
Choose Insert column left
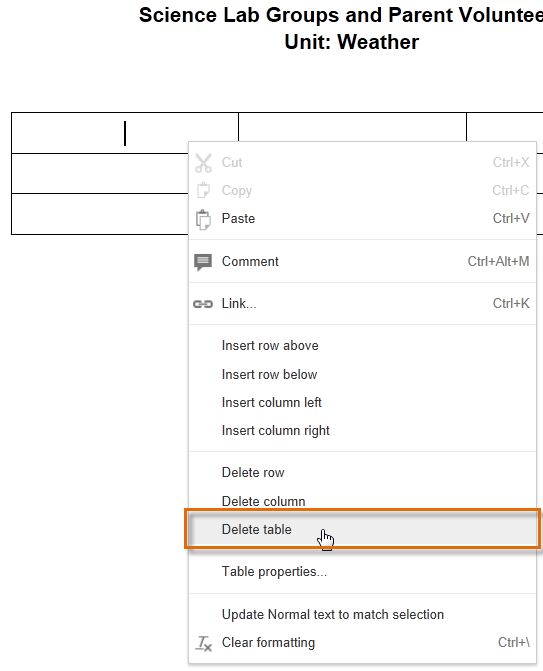point(362,403)
